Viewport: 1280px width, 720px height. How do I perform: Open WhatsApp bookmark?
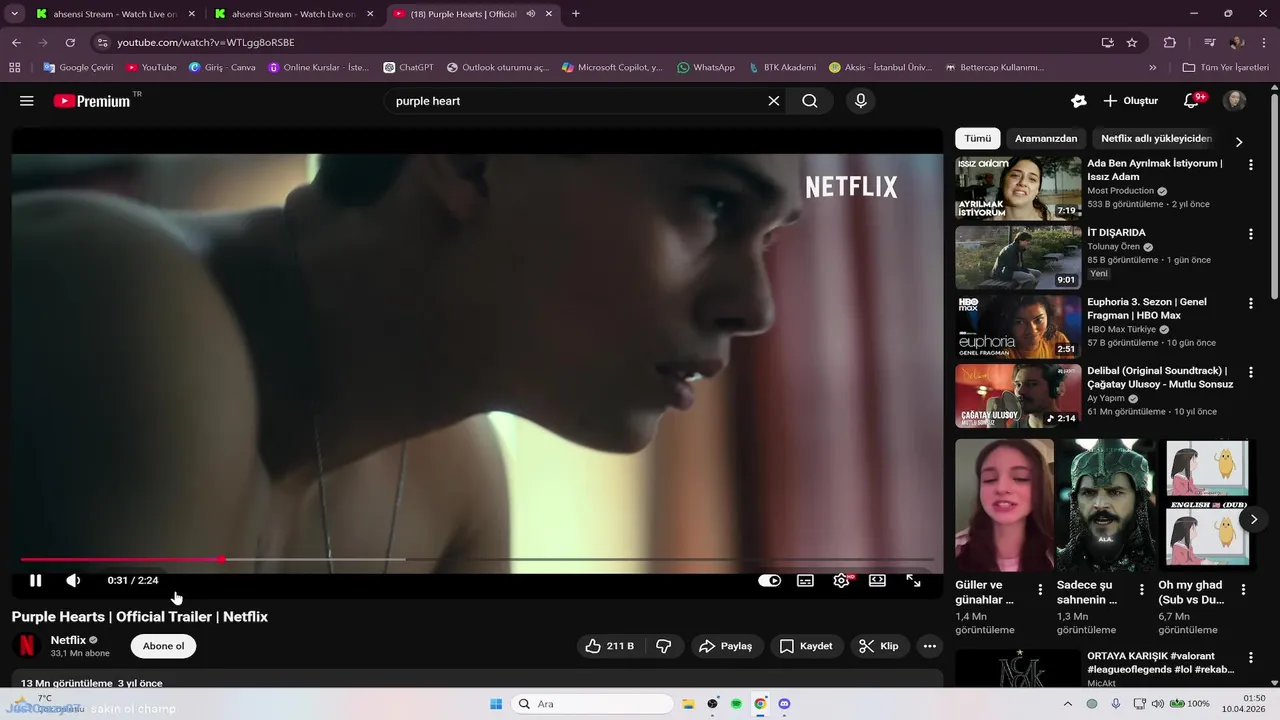tap(706, 68)
